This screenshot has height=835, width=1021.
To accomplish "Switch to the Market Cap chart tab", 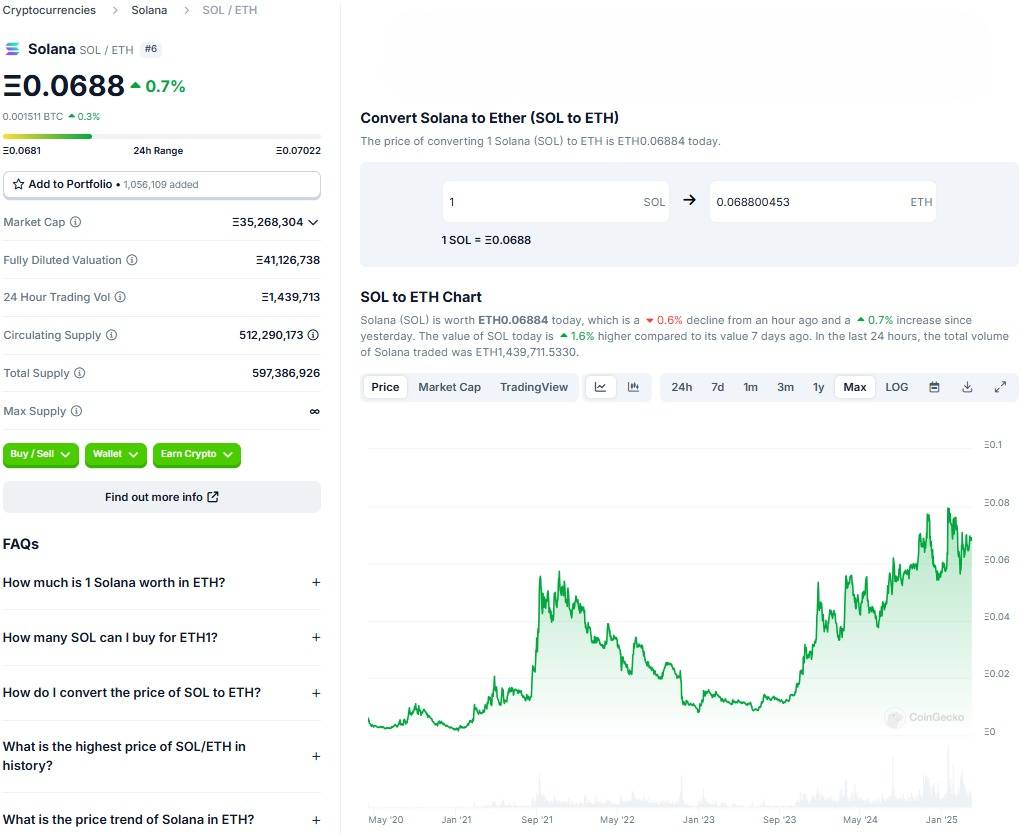I will pyautogui.click(x=449, y=387).
